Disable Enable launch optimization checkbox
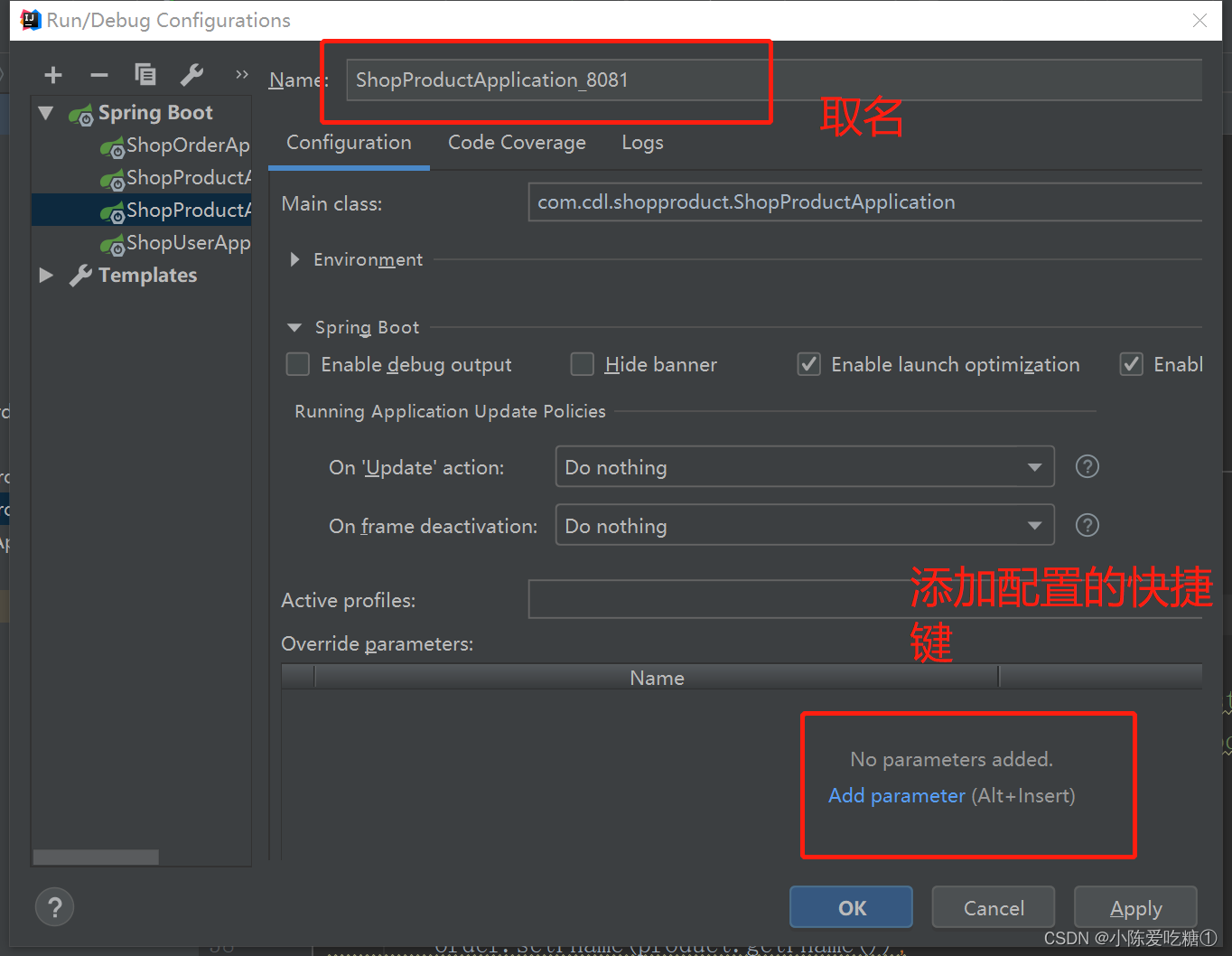The image size is (1232, 956). tap(809, 364)
